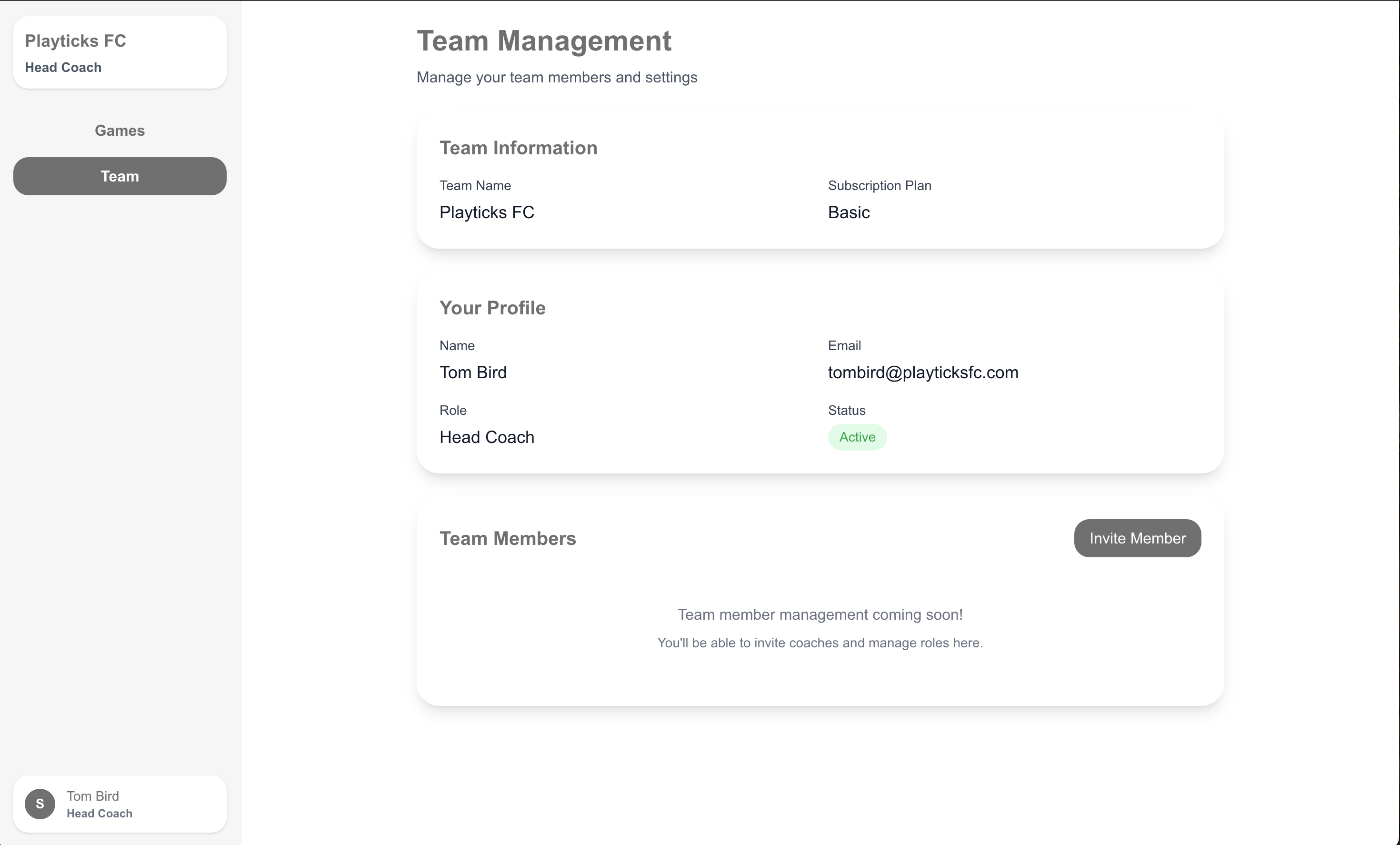
Task: Click the Team Information section heading
Action: tap(518, 148)
